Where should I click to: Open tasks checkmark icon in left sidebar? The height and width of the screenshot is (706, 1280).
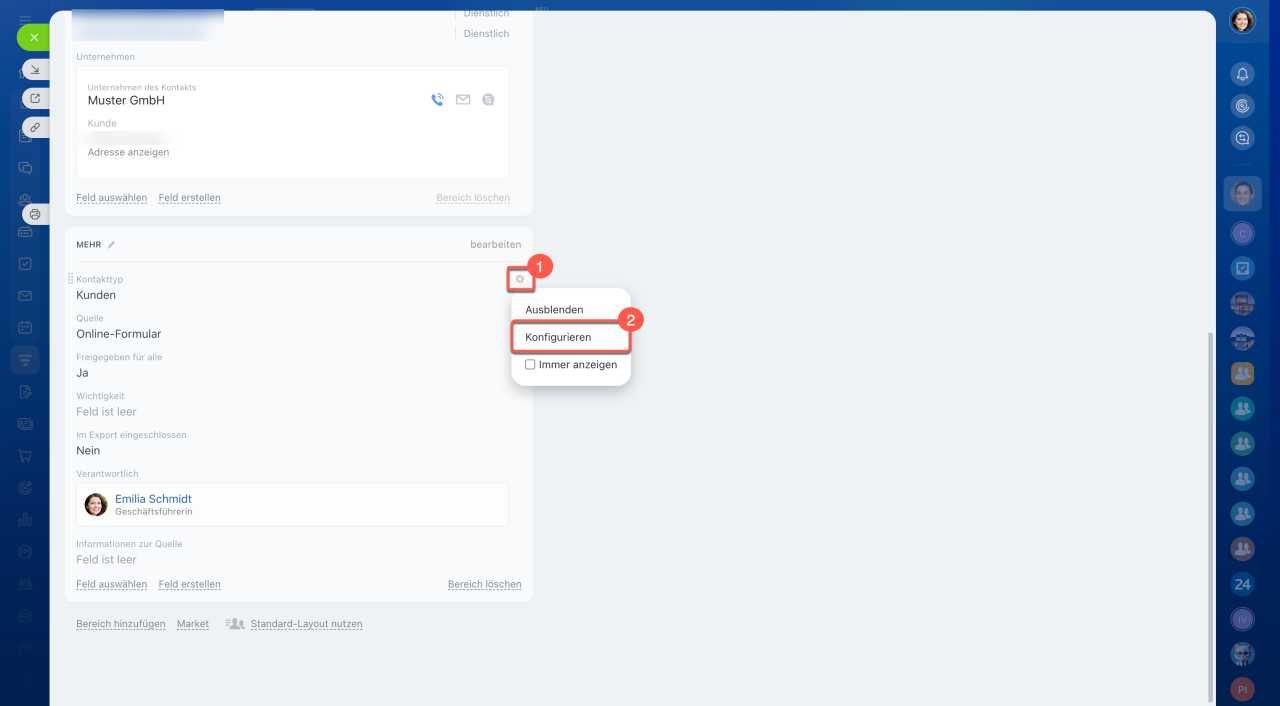25,264
